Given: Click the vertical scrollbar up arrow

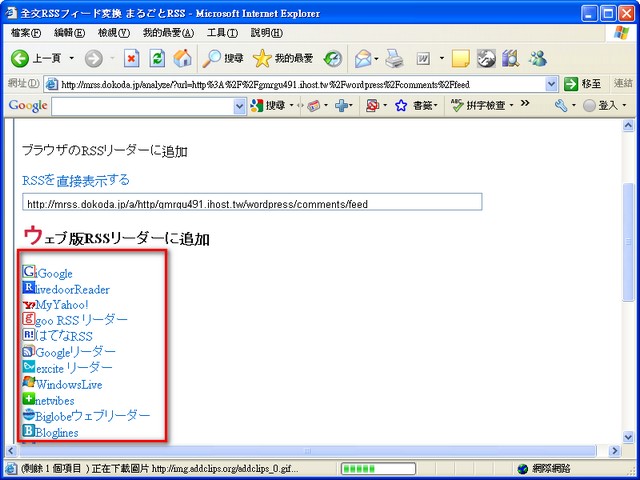Looking at the screenshot, I should click(x=628, y=125).
